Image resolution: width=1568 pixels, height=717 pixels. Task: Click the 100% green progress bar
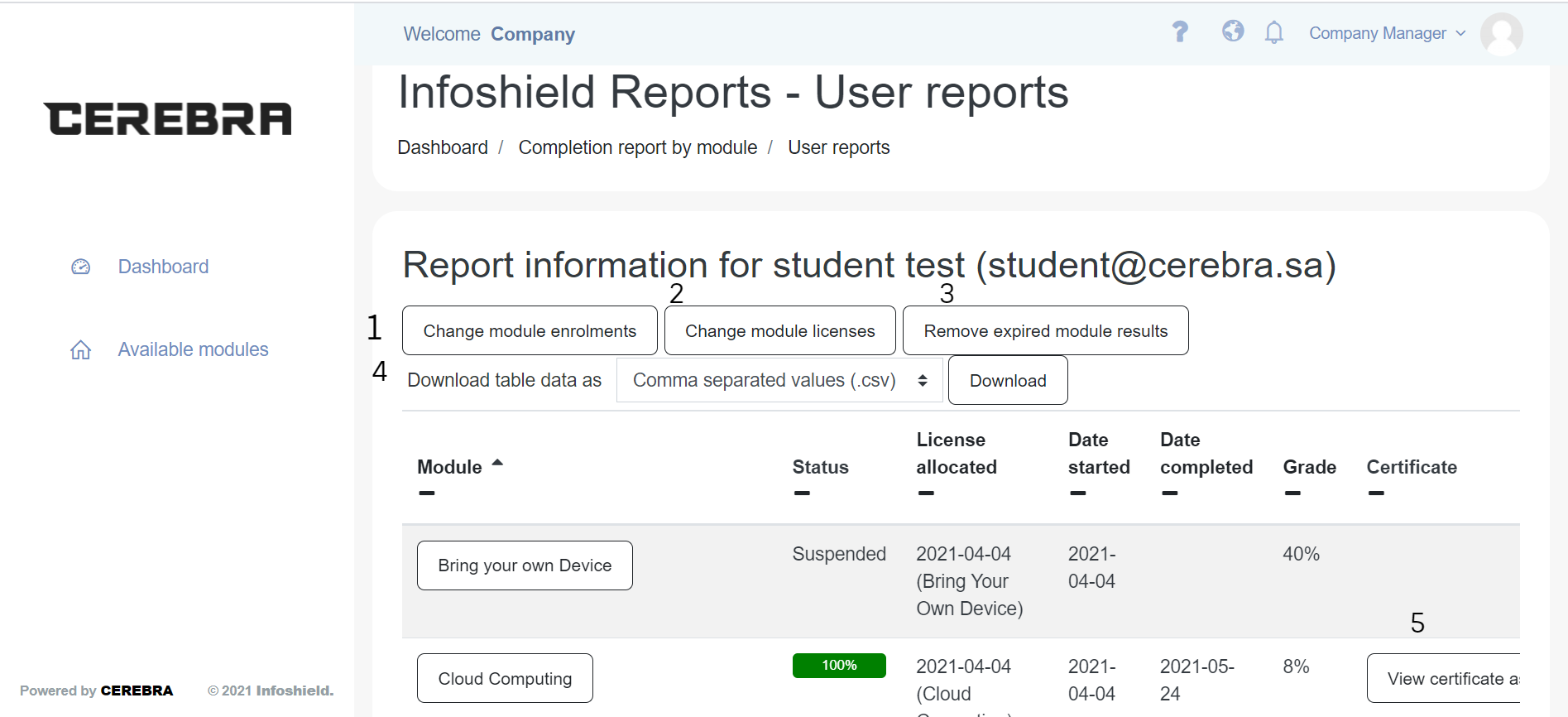(839, 666)
